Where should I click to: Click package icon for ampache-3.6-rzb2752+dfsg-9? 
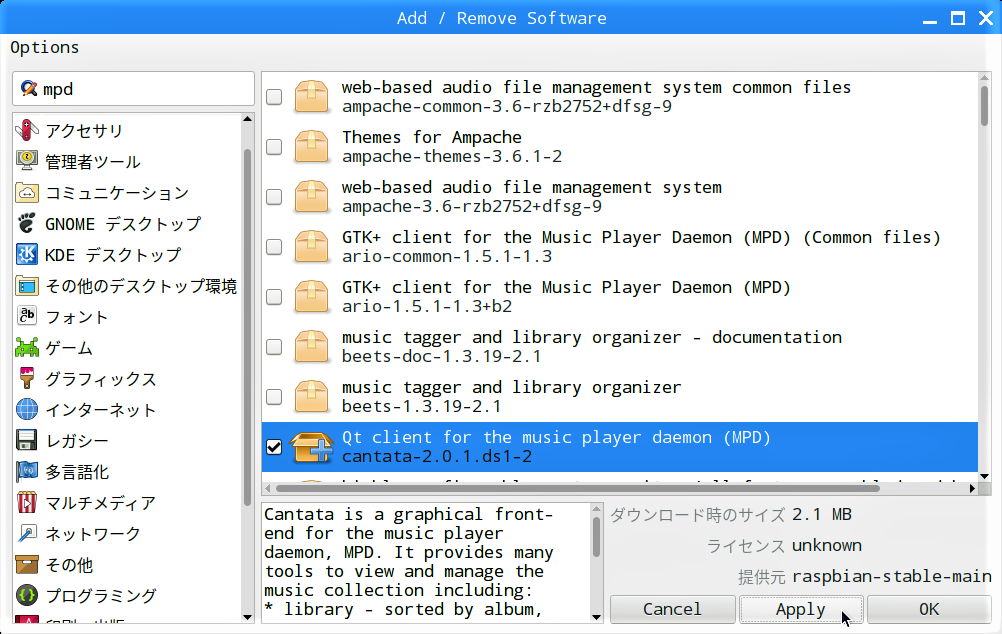tap(311, 196)
